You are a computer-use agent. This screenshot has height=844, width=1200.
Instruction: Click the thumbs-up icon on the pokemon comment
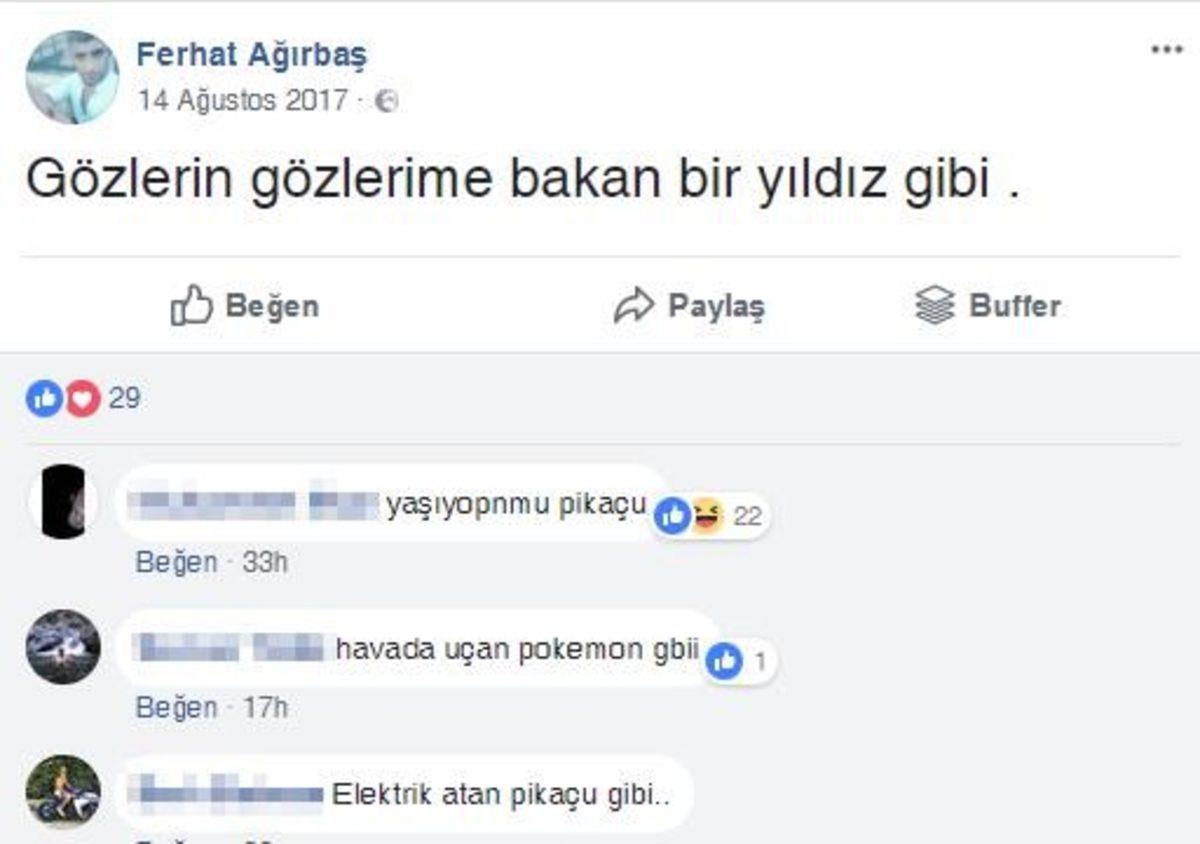tap(724, 661)
